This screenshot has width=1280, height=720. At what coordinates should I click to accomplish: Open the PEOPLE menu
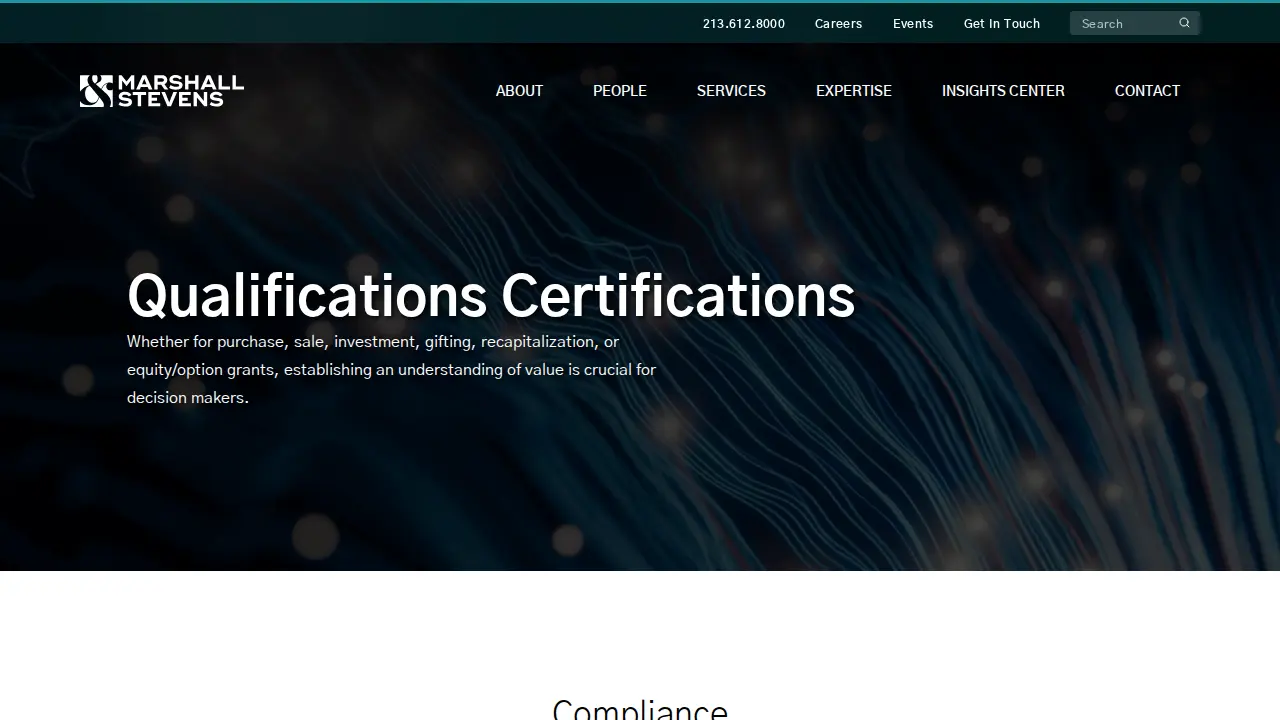point(620,91)
